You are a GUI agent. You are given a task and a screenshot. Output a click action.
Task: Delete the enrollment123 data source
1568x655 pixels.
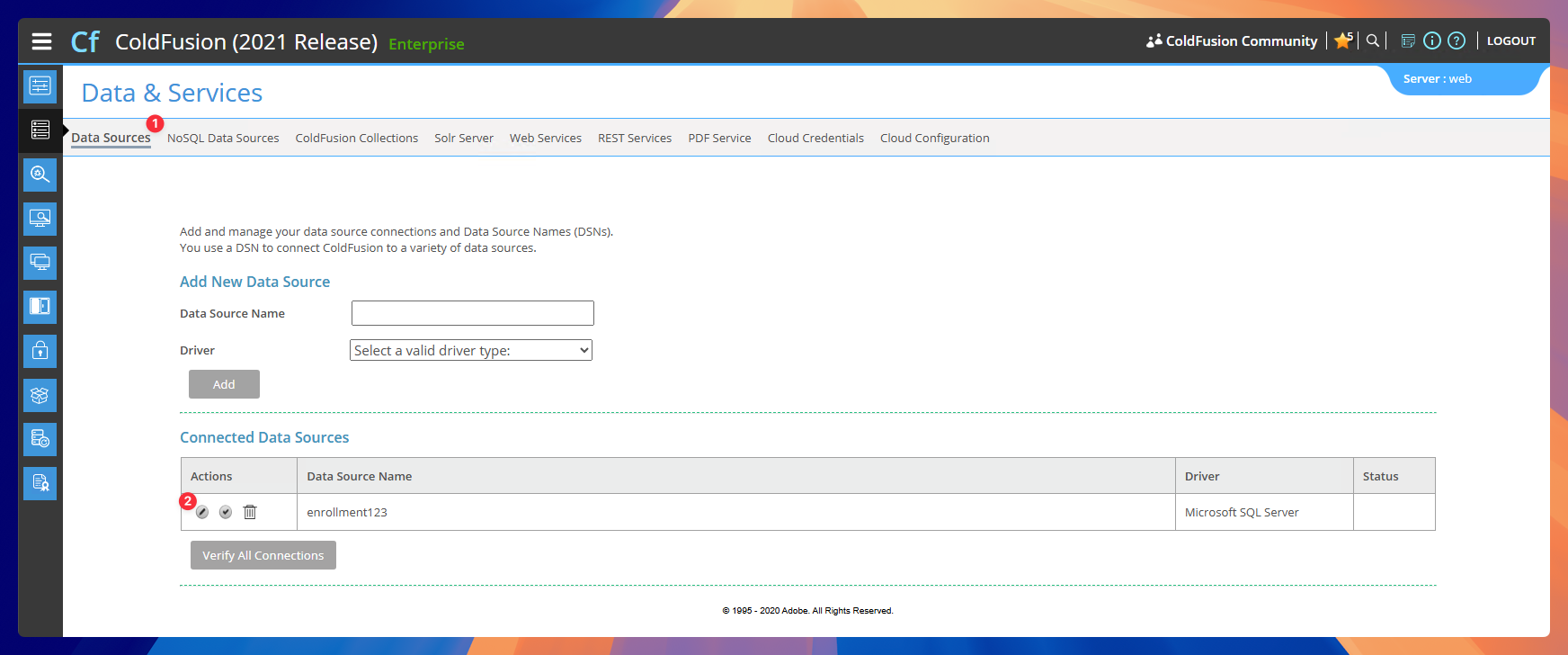point(250,512)
